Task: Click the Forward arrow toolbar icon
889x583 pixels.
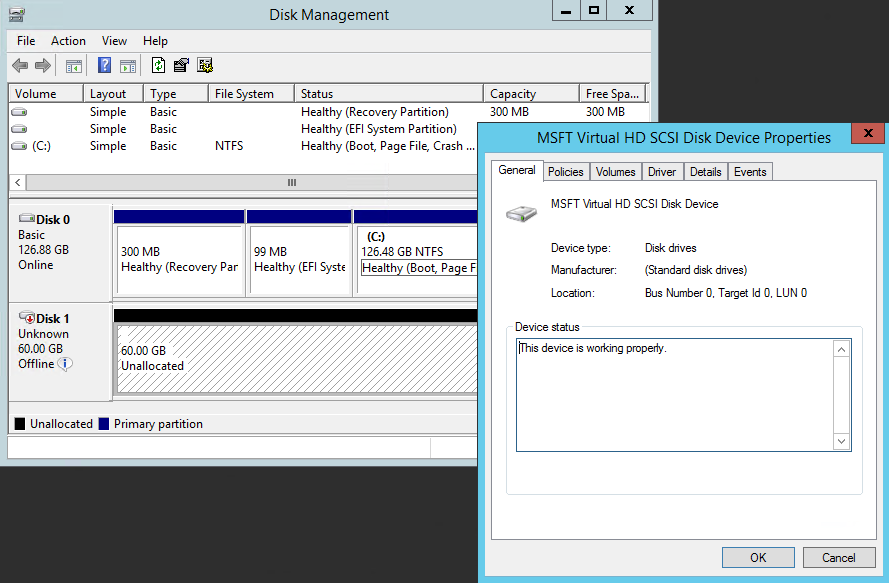Action: tap(43, 66)
